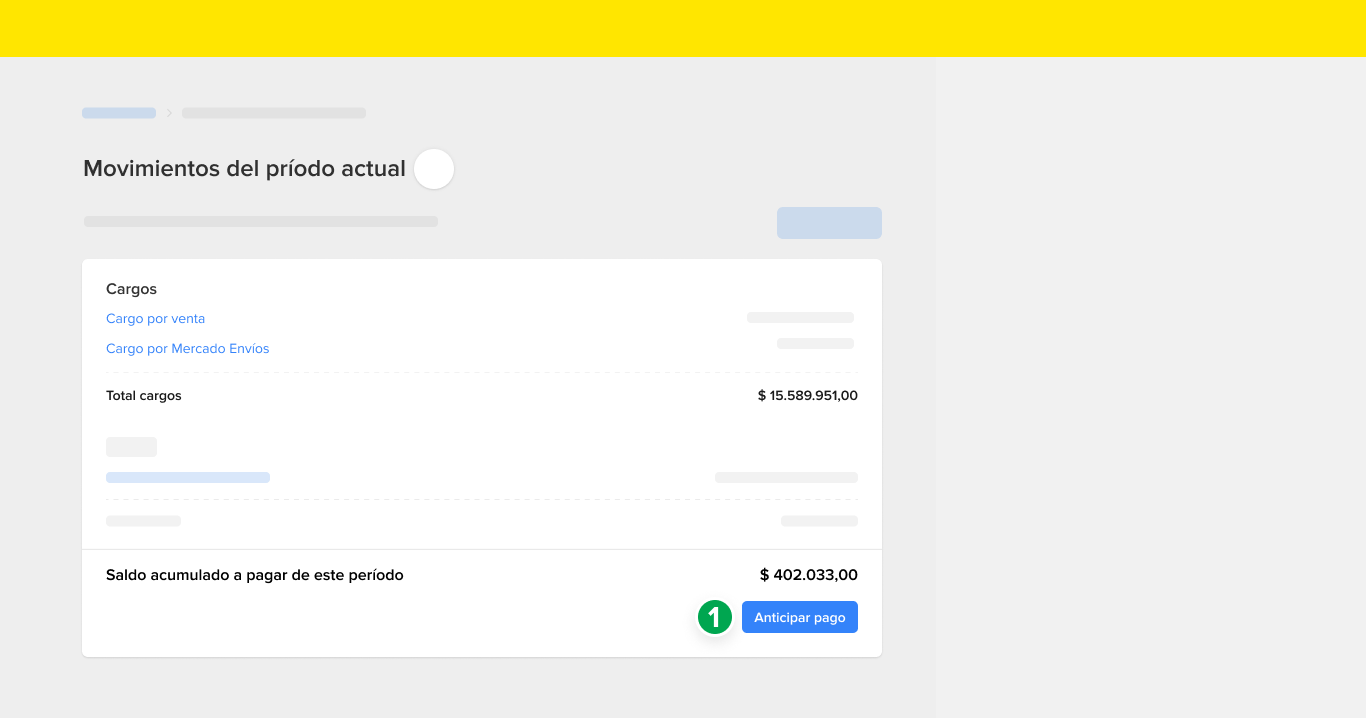1366x718 pixels.
Task: Click the gray breadcrumb current-page placeholder
Action: pyautogui.click(x=274, y=113)
